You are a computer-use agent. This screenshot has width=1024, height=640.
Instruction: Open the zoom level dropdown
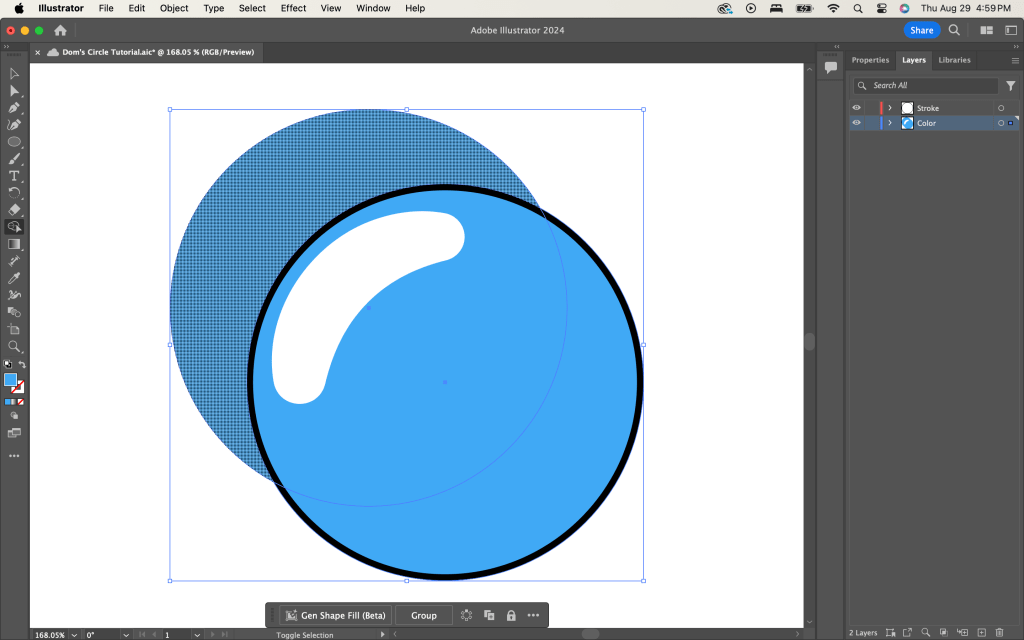pos(73,634)
